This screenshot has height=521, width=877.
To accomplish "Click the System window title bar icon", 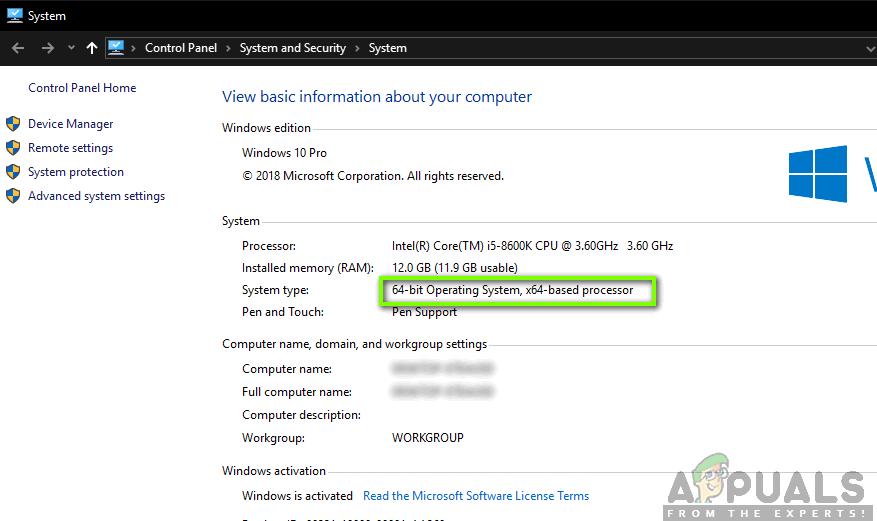I will 14,15.
